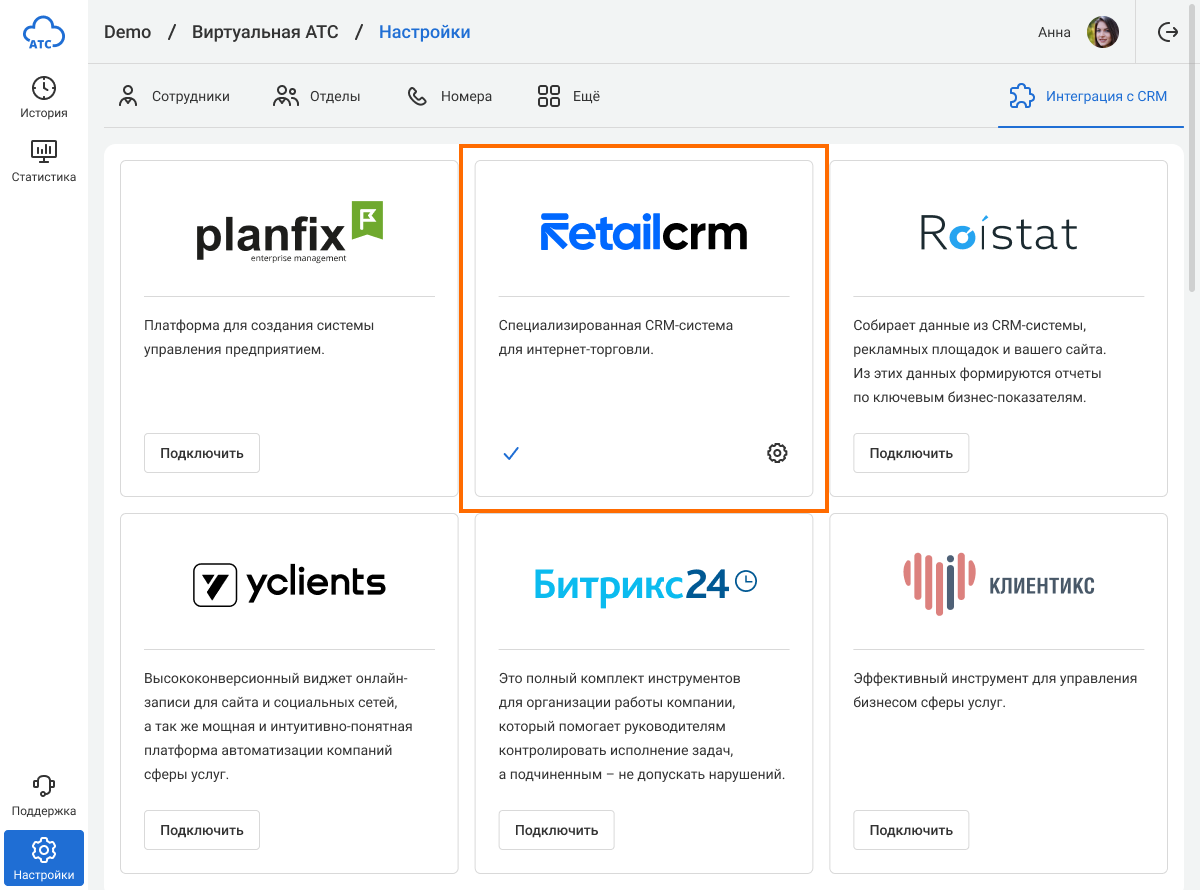This screenshot has width=1200, height=890.
Task: Open the History section in sidebar
Action: click(44, 97)
